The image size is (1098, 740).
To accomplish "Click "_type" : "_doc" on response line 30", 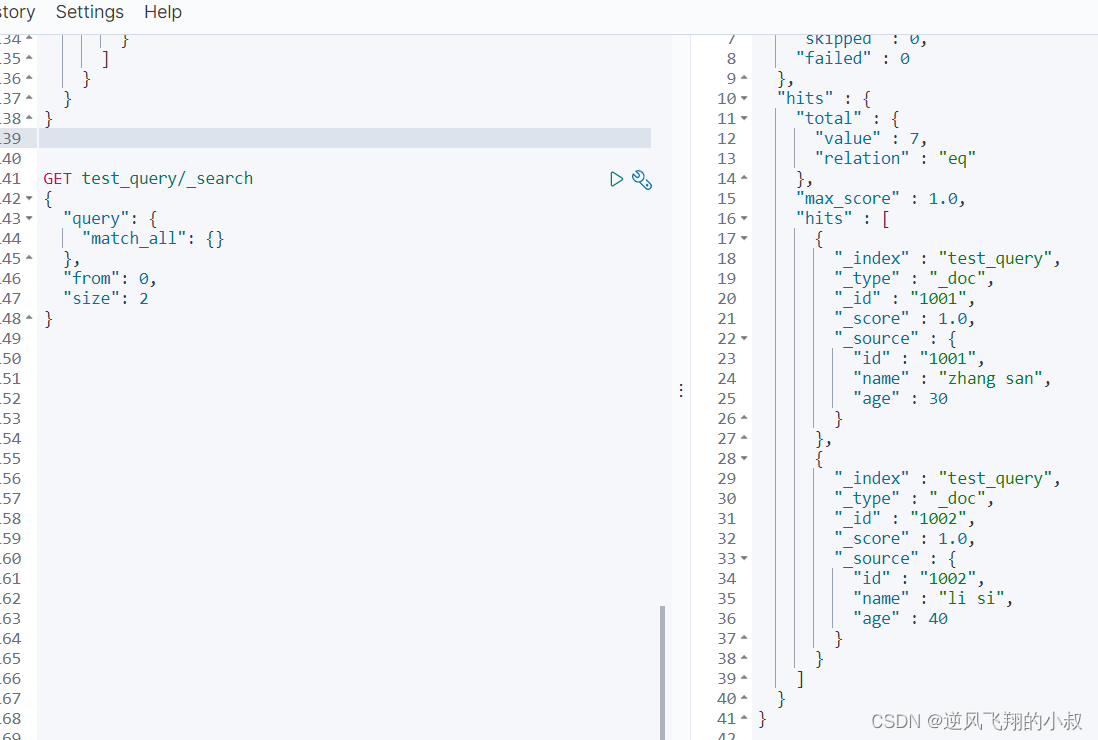I will tap(914, 498).
